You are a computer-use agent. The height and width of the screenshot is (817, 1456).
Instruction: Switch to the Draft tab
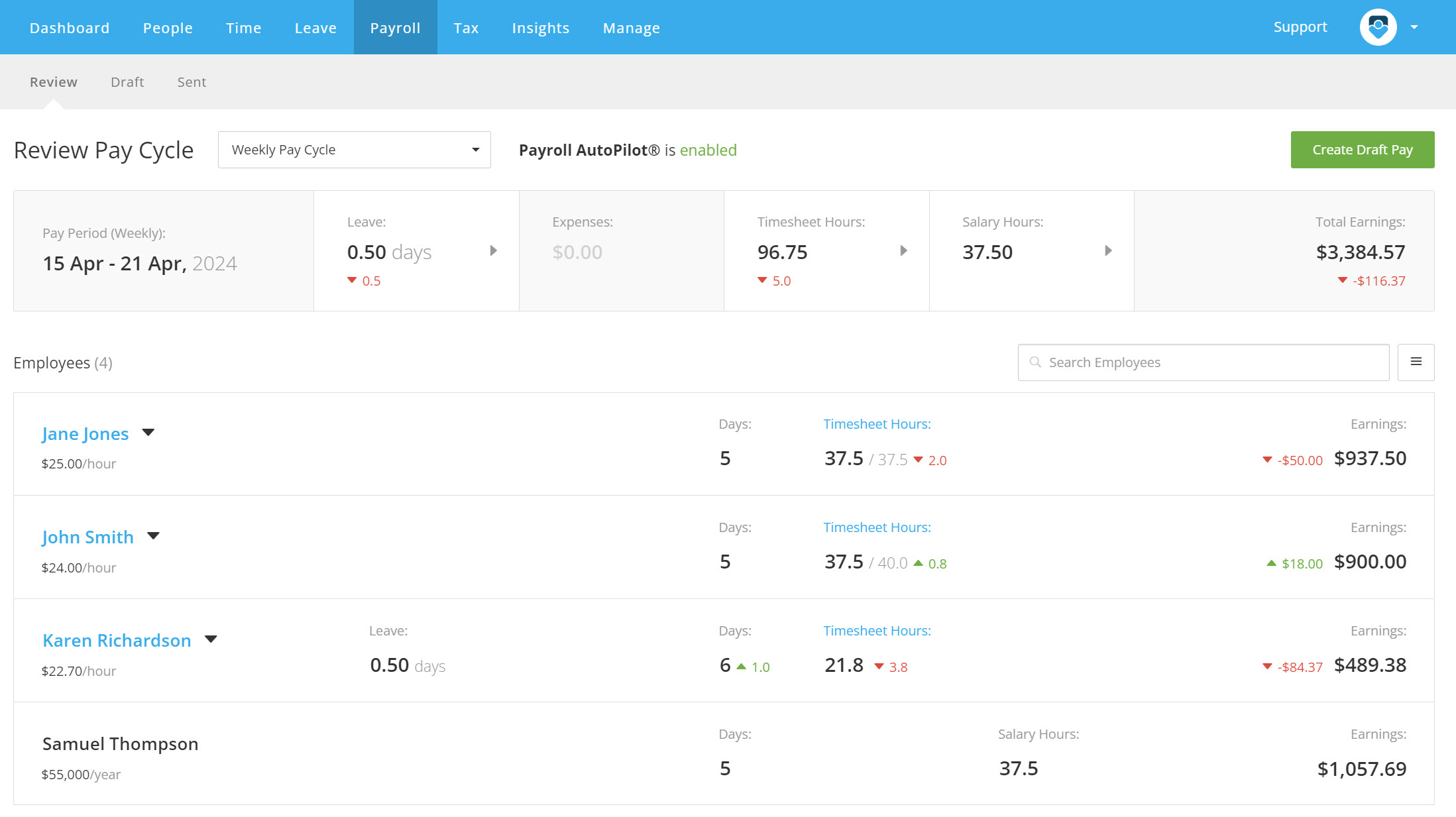[x=127, y=82]
